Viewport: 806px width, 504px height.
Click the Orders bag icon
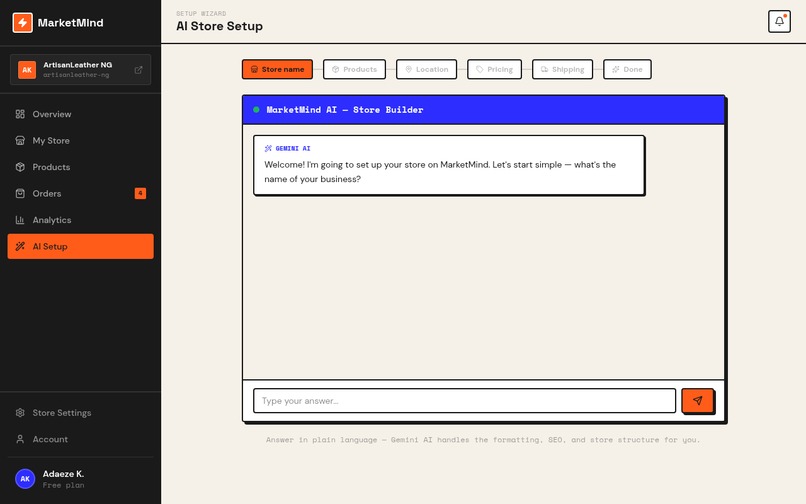pyautogui.click(x=20, y=193)
